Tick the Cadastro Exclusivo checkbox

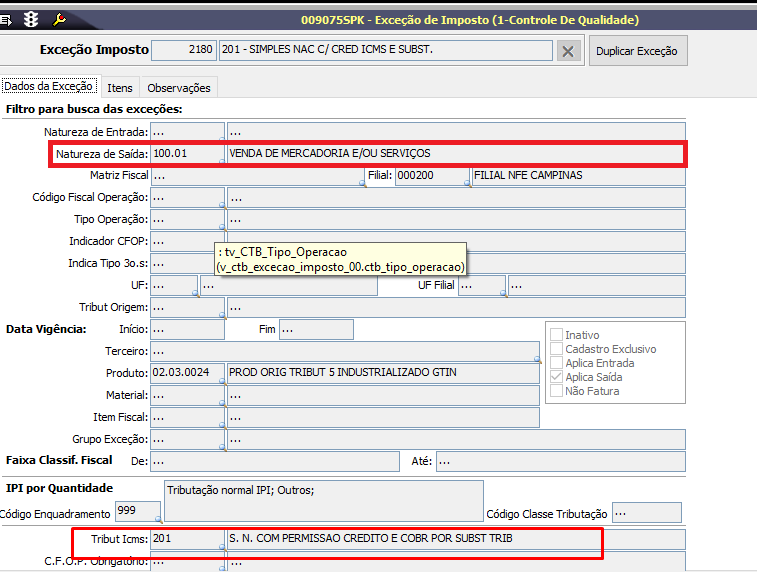point(556,349)
